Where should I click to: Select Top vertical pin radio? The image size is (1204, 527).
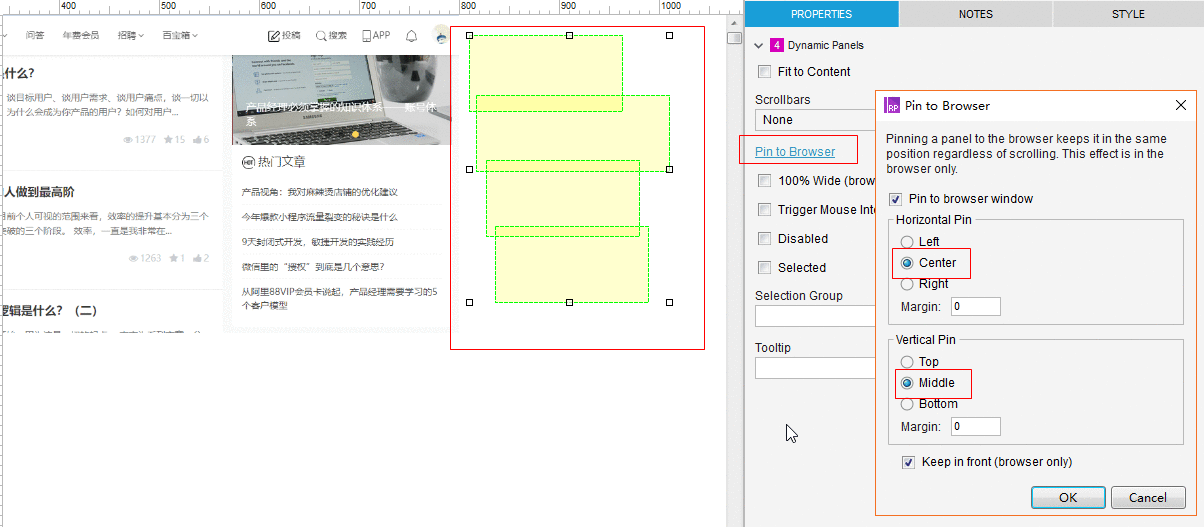[x=907, y=362]
